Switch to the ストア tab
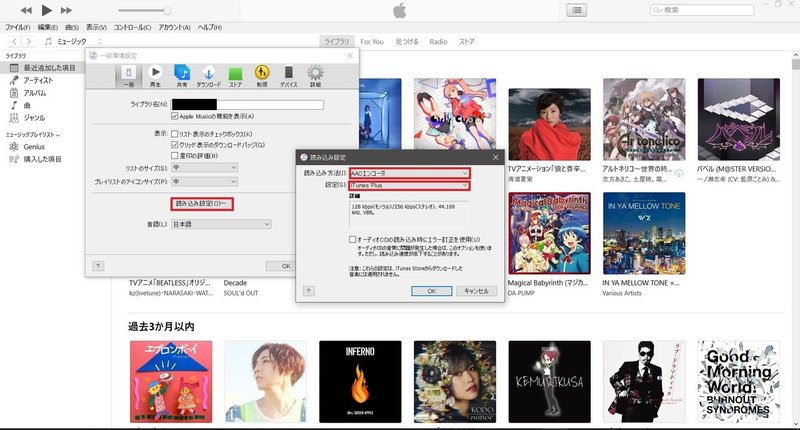The width and height of the screenshot is (800, 430). [466, 41]
